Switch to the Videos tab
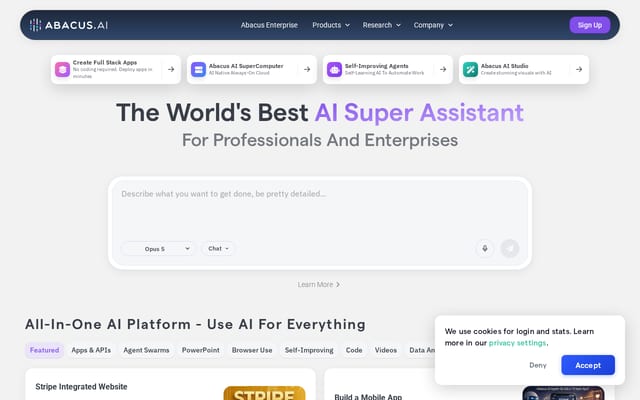640x400 pixels. [x=386, y=350]
